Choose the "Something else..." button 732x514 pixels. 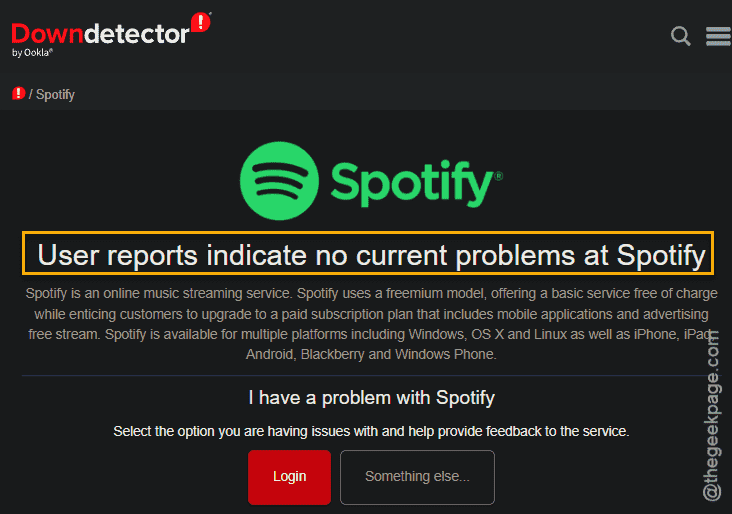coord(417,477)
